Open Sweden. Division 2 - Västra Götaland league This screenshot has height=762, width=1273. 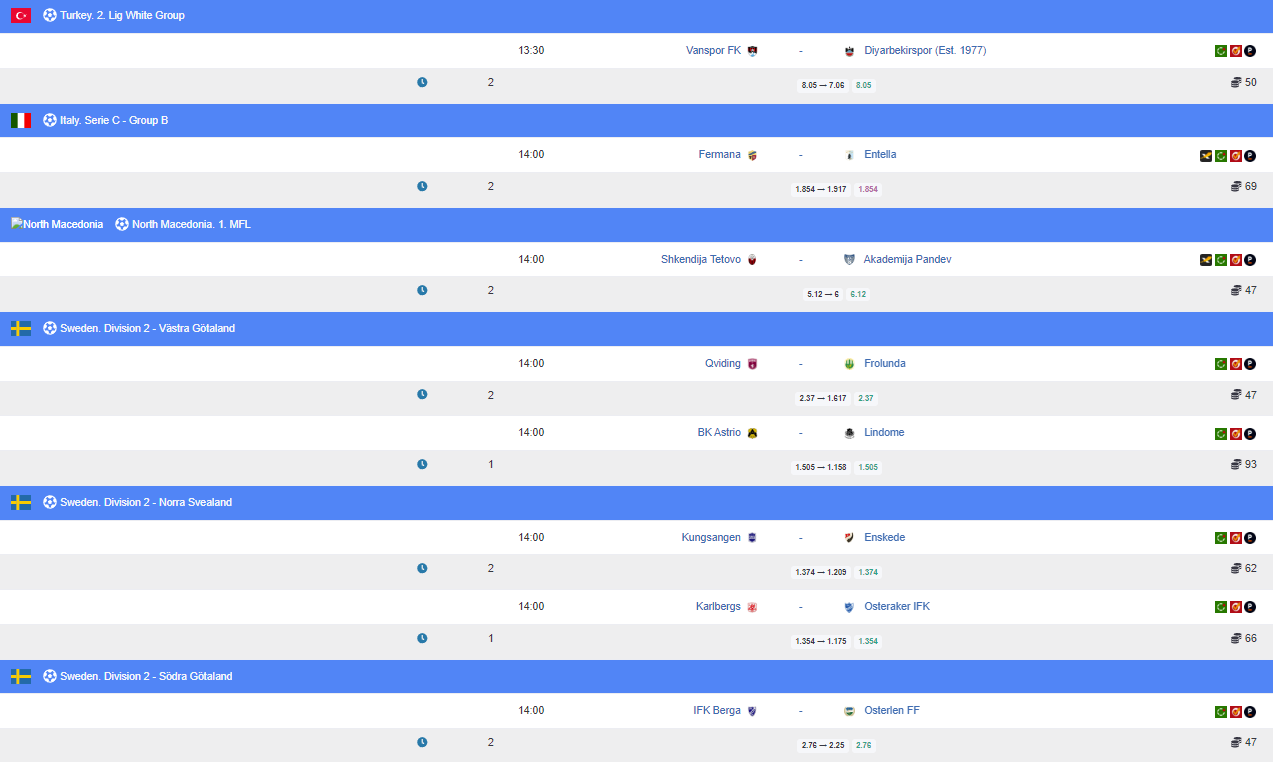click(x=147, y=328)
